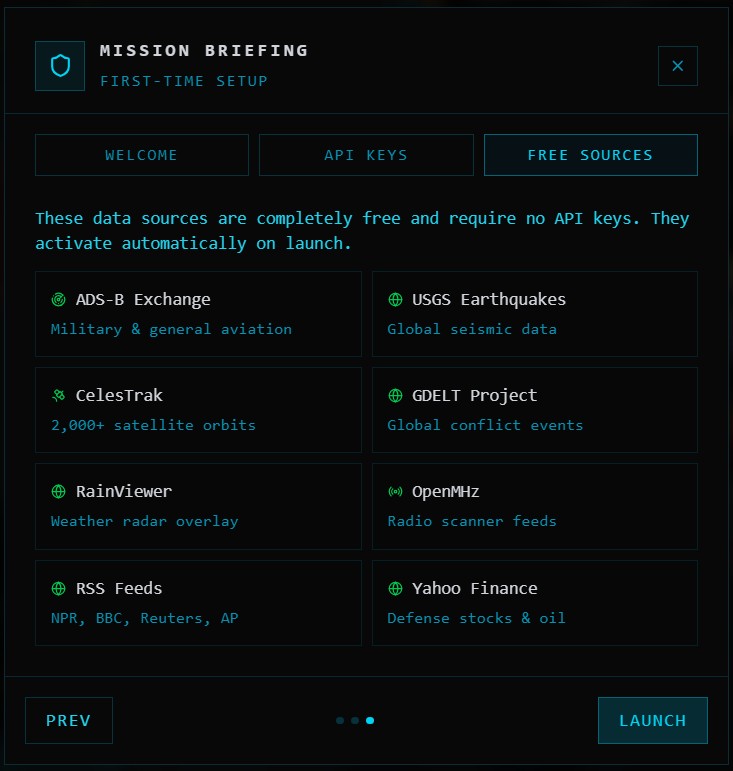Click the globe icon next to RainViewer

58,492
